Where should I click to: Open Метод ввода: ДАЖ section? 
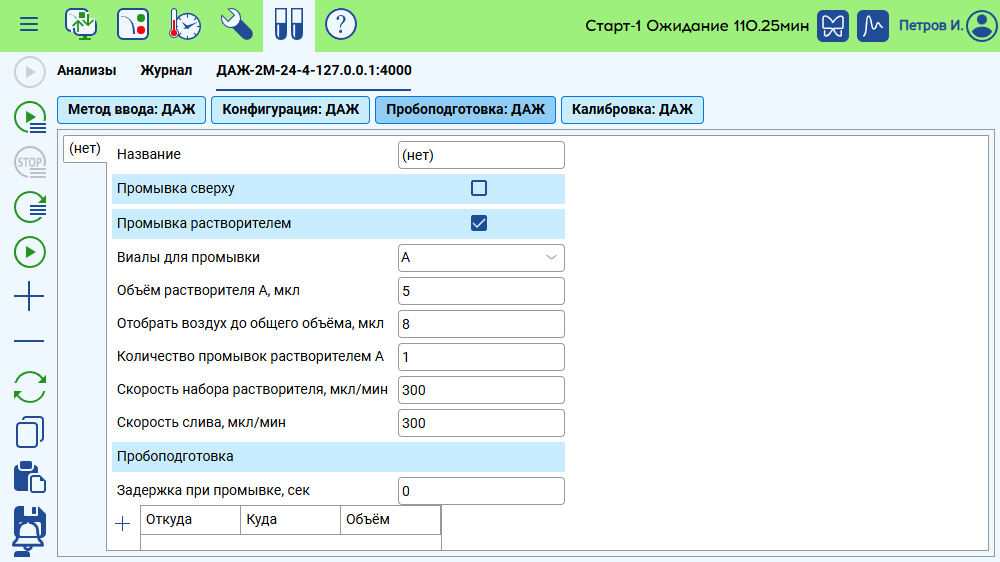click(131, 110)
